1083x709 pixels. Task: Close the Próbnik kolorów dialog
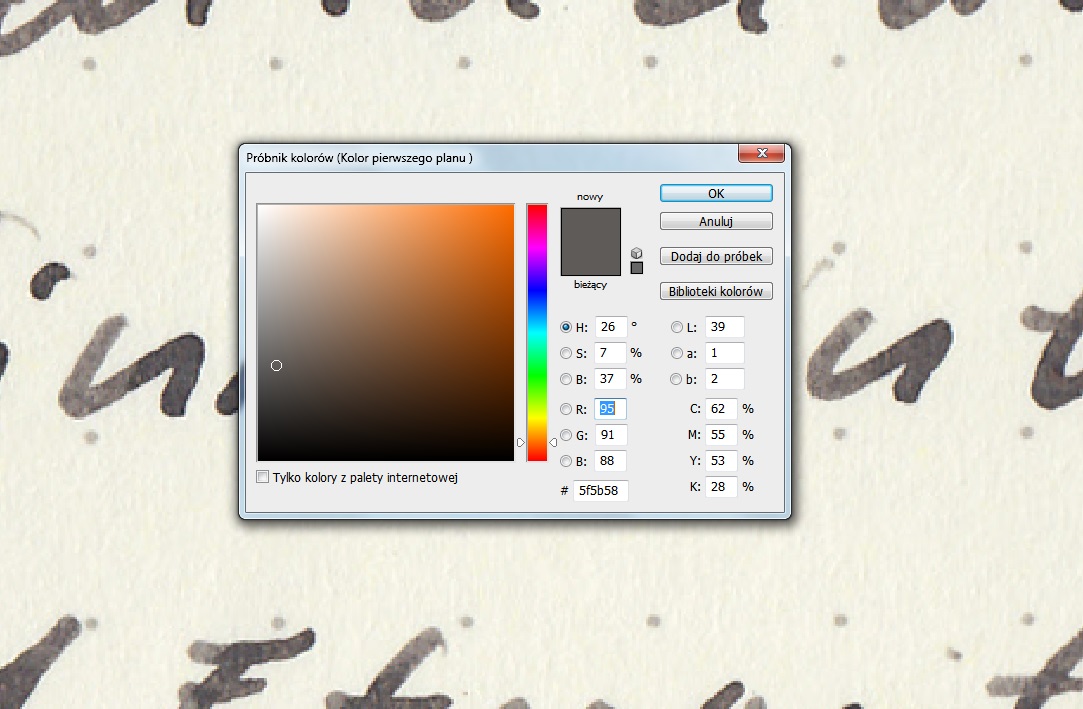[x=765, y=154]
